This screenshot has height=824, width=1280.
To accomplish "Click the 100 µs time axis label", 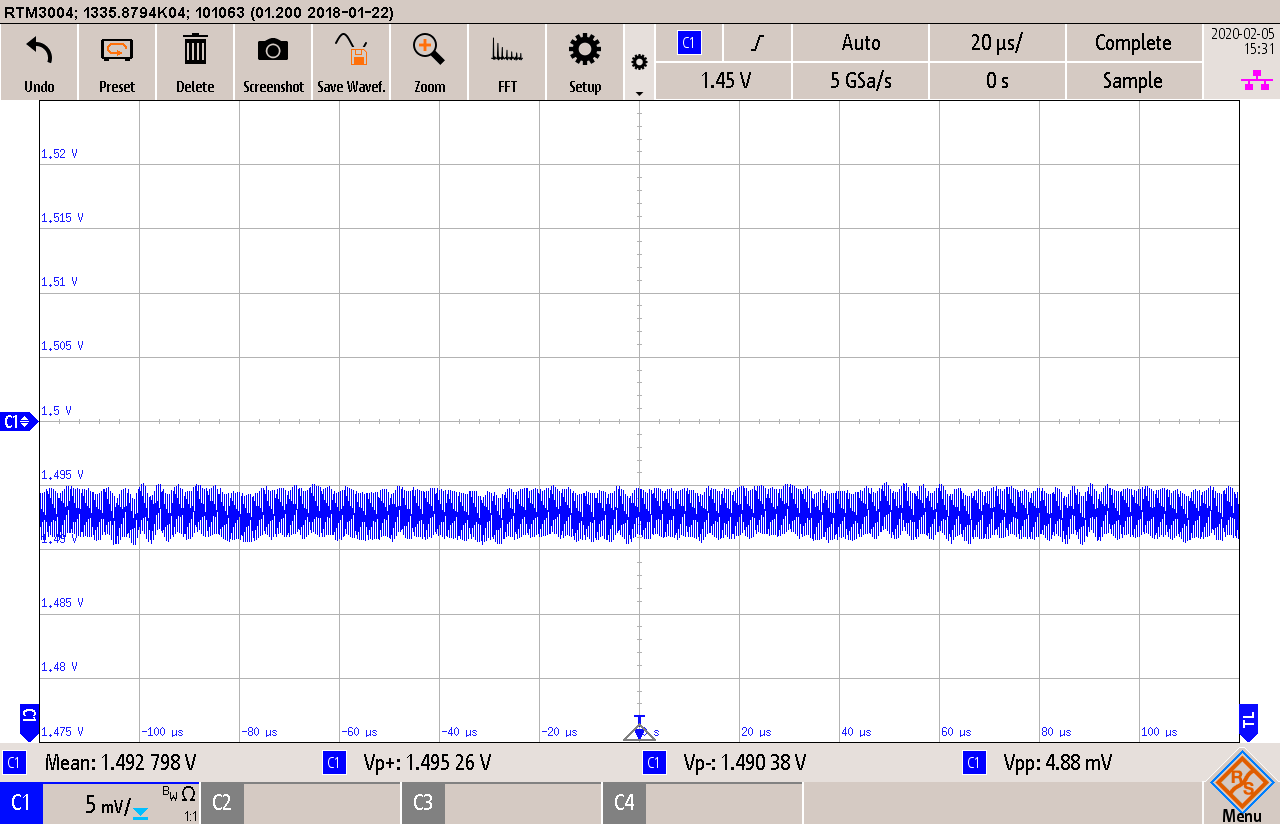I will coord(1159,732).
